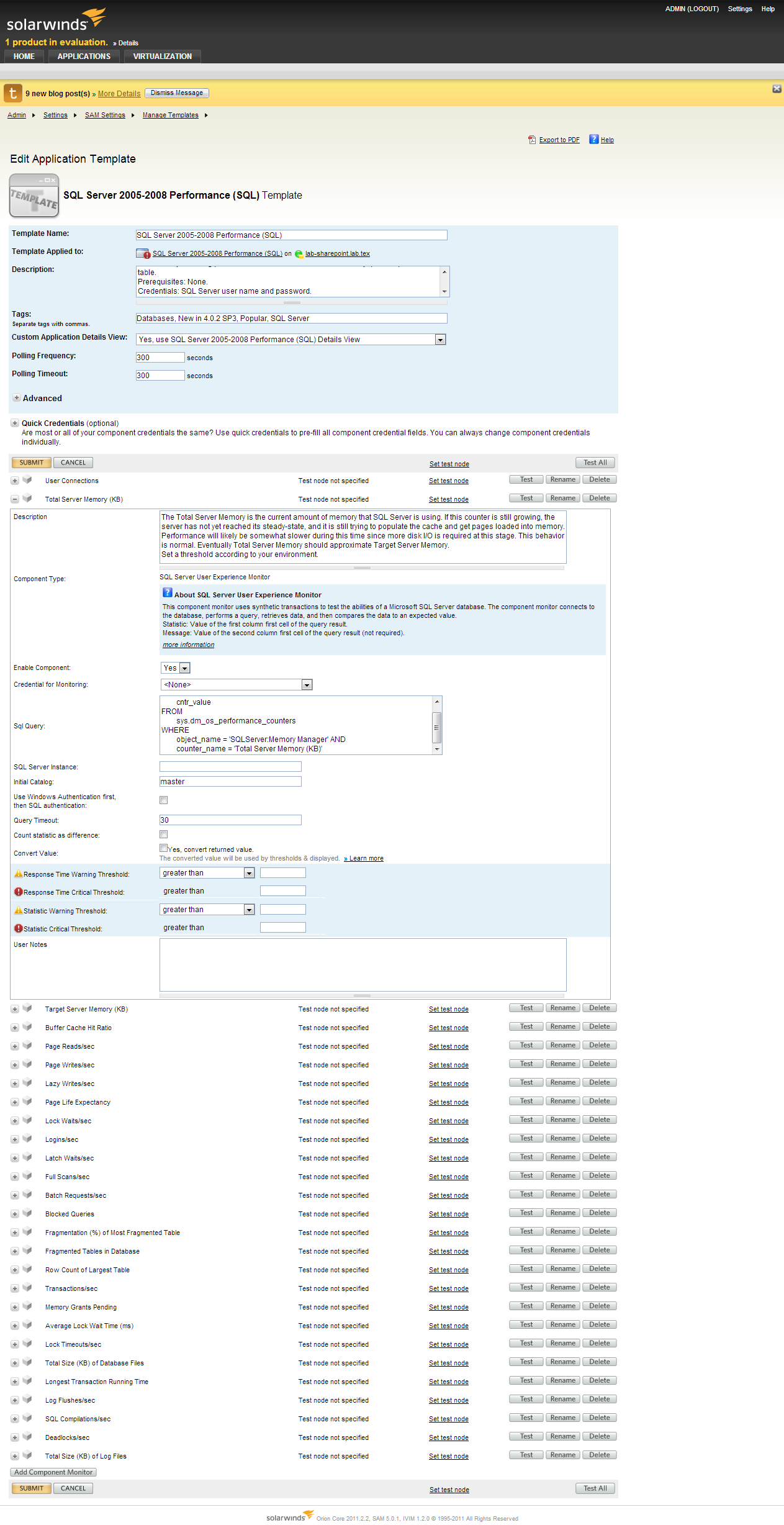Click the SolarWinds logo in header
The height and width of the screenshot is (1525, 784).
56,20
